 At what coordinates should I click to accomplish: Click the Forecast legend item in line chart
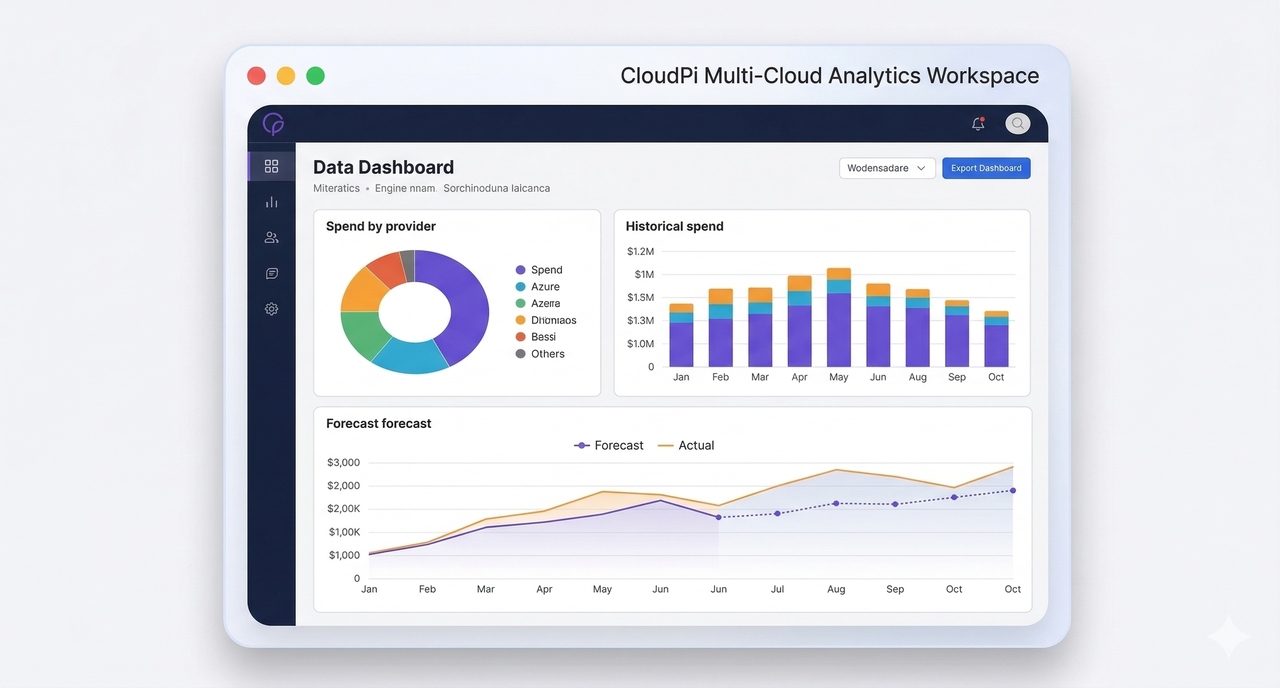(609, 445)
